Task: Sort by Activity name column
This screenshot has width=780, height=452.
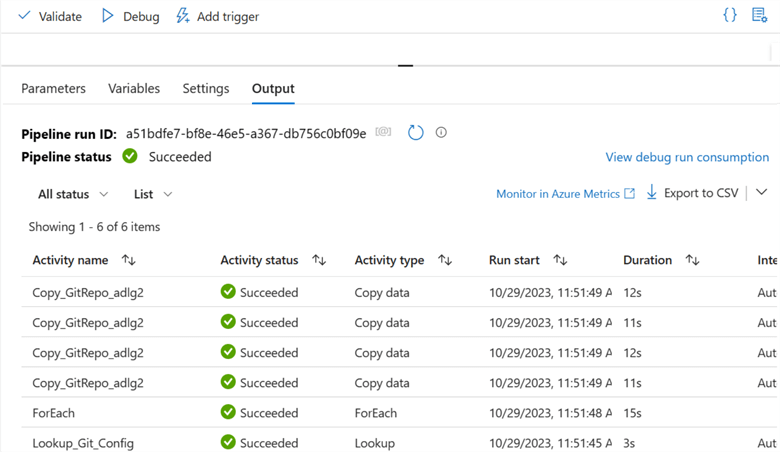Action: coord(128,260)
